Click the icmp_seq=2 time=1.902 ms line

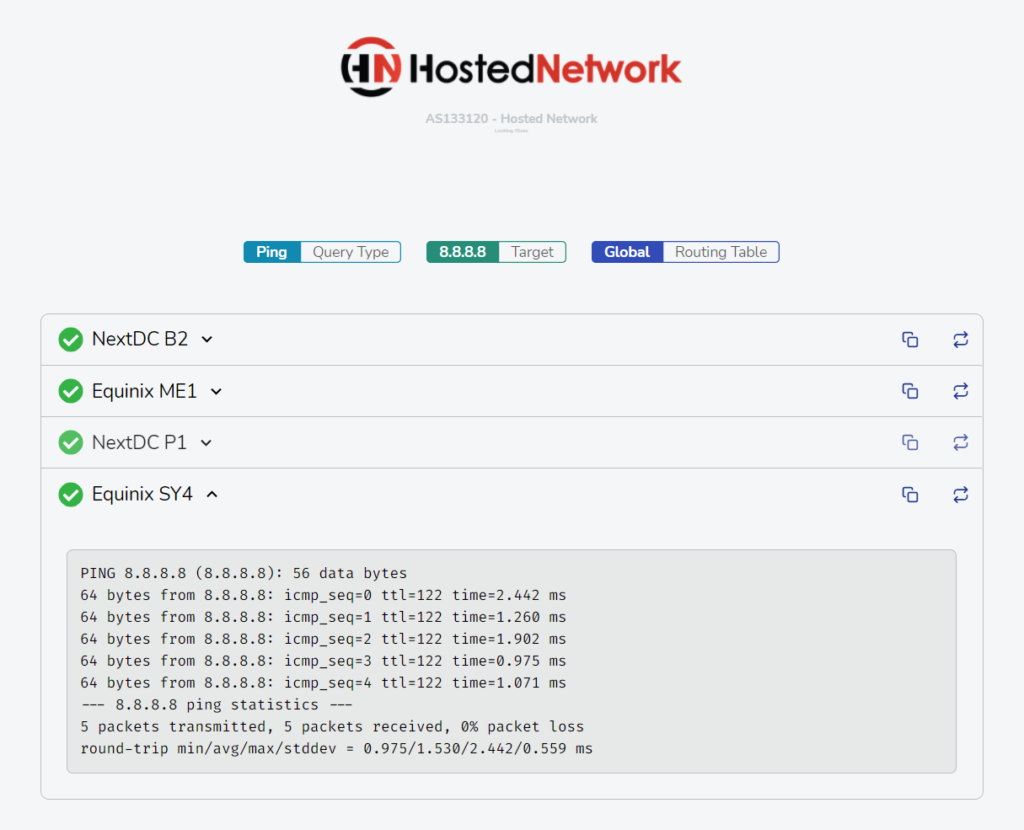(323, 639)
